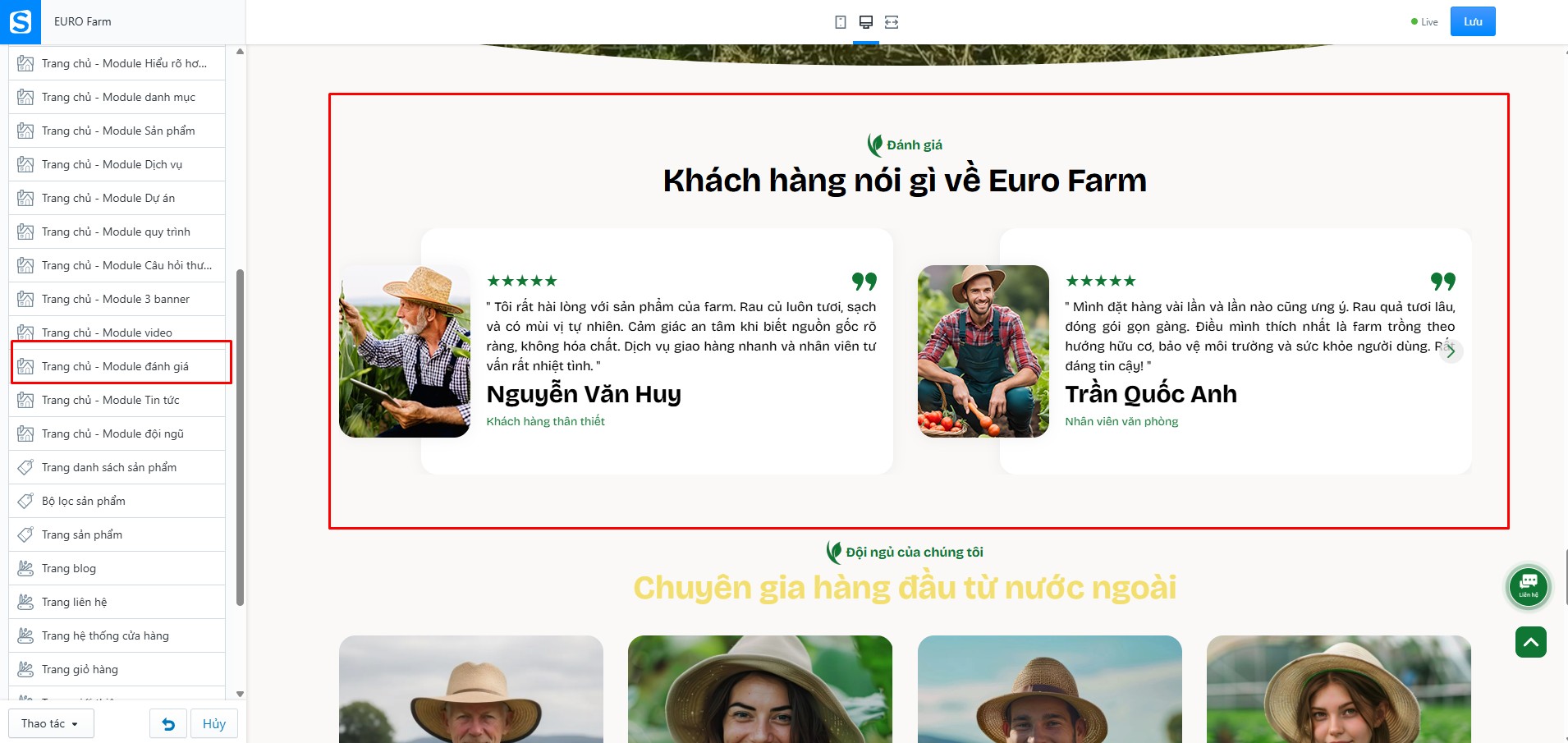Click the EURO Farm theme name
Image resolution: width=1568 pixels, height=743 pixels.
point(83,22)
